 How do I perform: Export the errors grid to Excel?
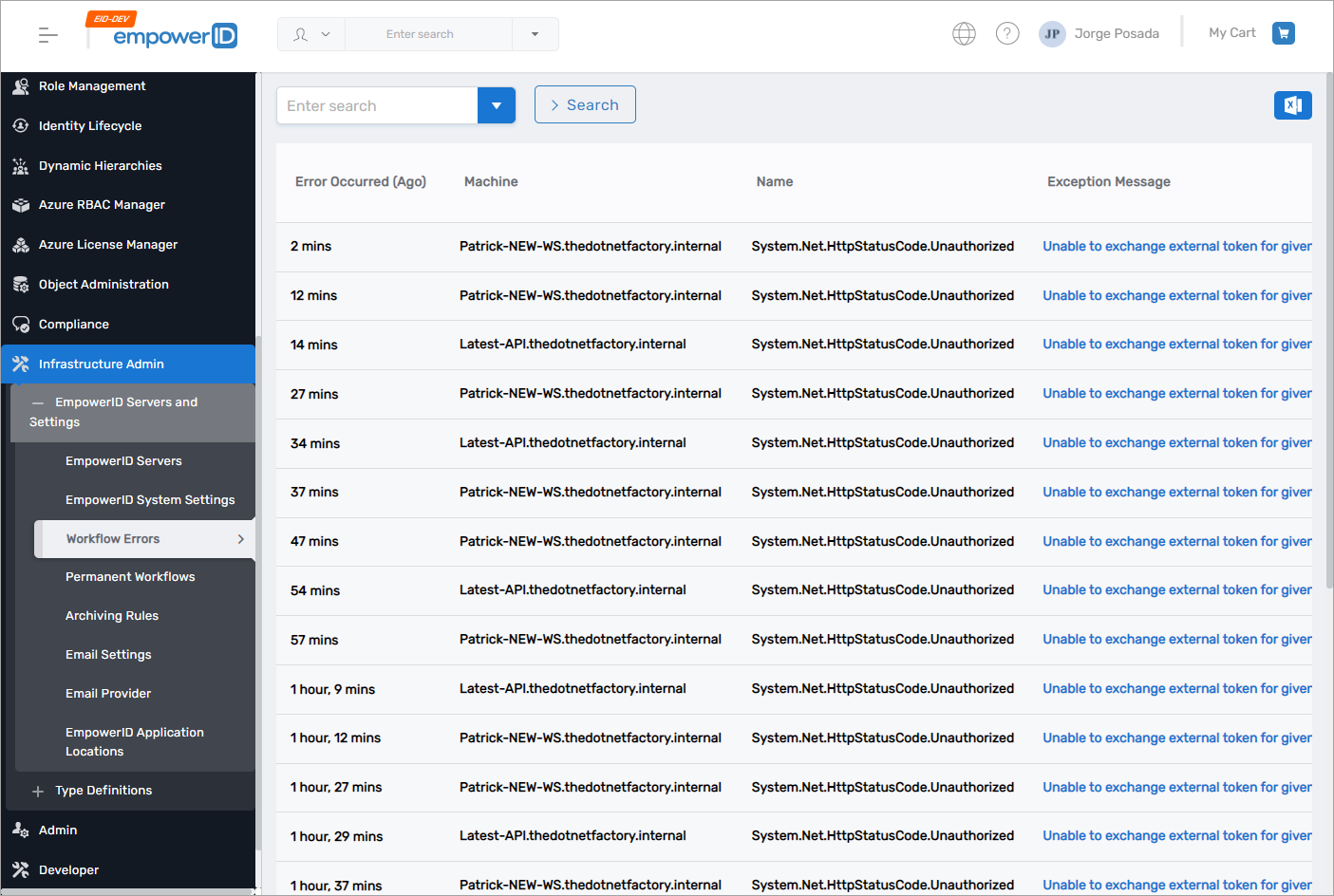(1292, 105)
